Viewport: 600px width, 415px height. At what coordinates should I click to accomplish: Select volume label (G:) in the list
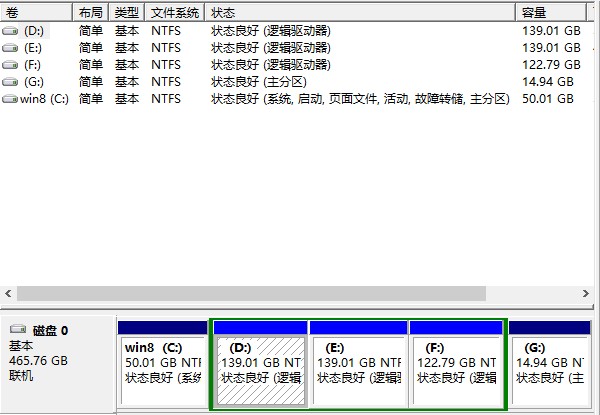[x=34, y=81]
